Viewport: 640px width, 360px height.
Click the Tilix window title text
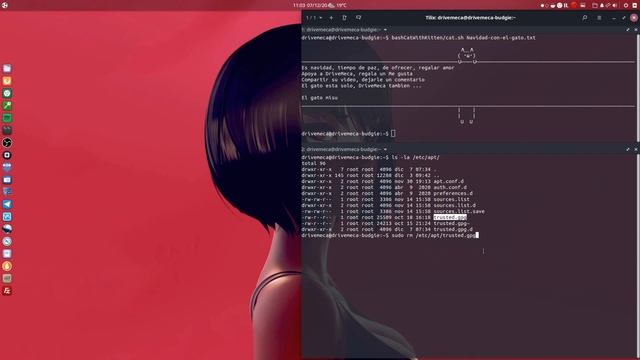(x=470, y=18)
